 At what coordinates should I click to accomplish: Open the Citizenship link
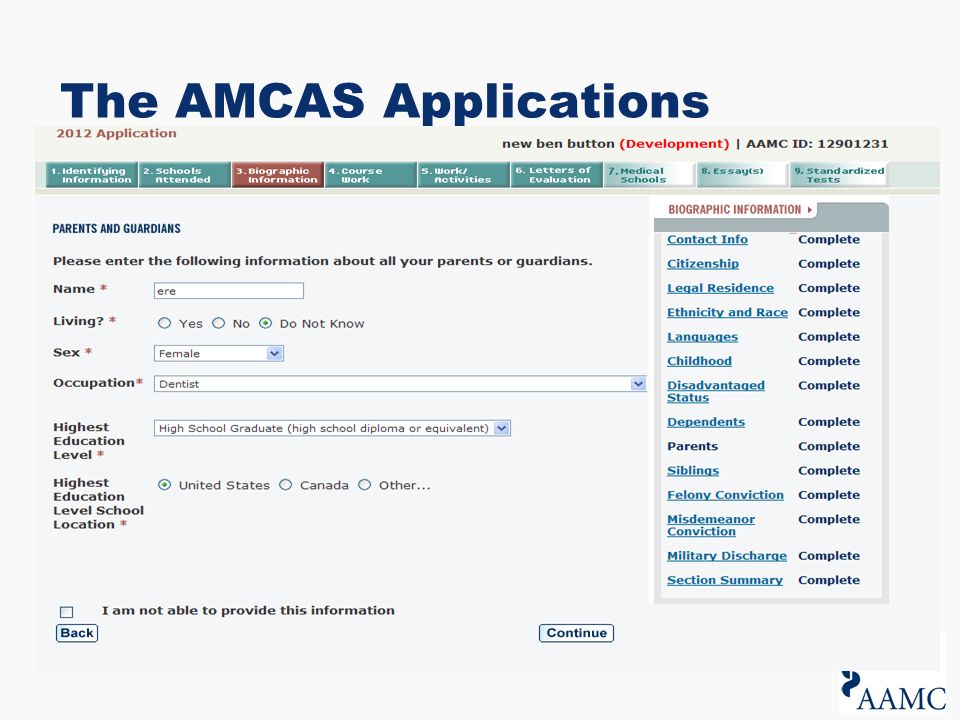703,264
